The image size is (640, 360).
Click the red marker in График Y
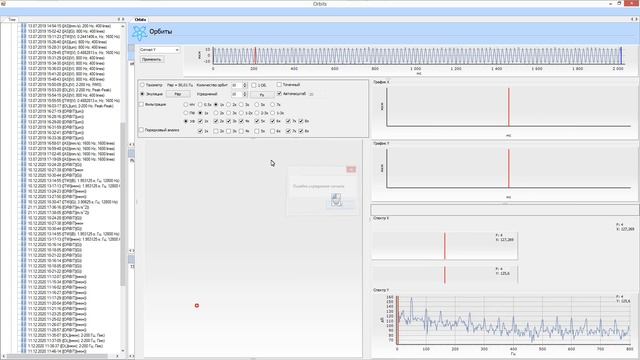509,168
